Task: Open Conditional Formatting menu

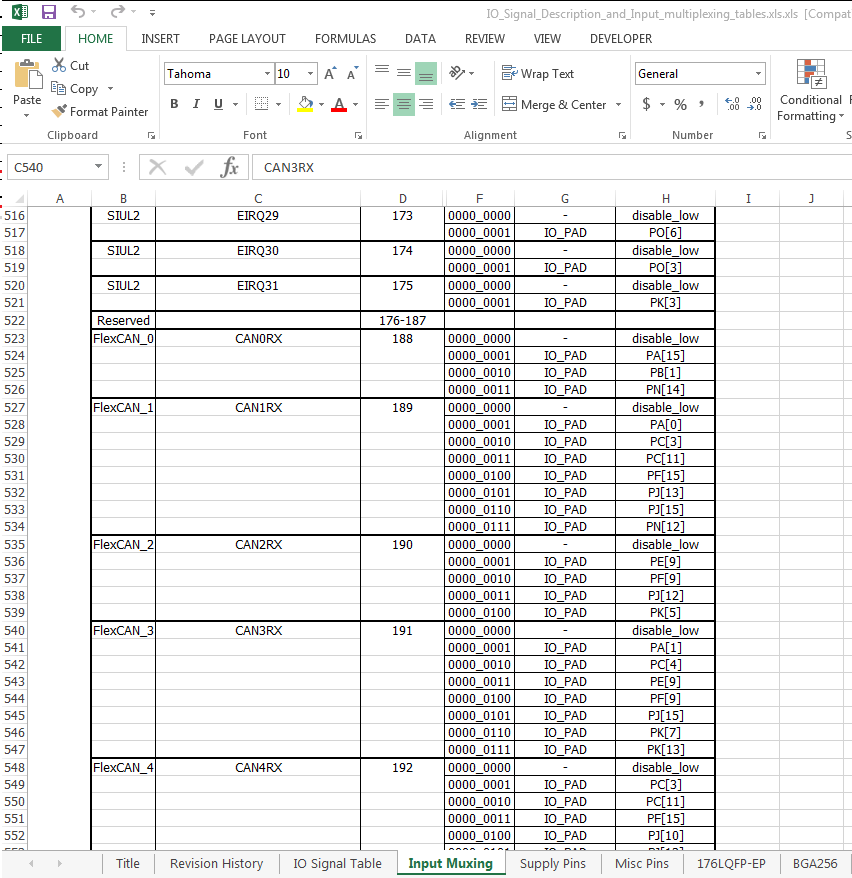Action: 811,90
